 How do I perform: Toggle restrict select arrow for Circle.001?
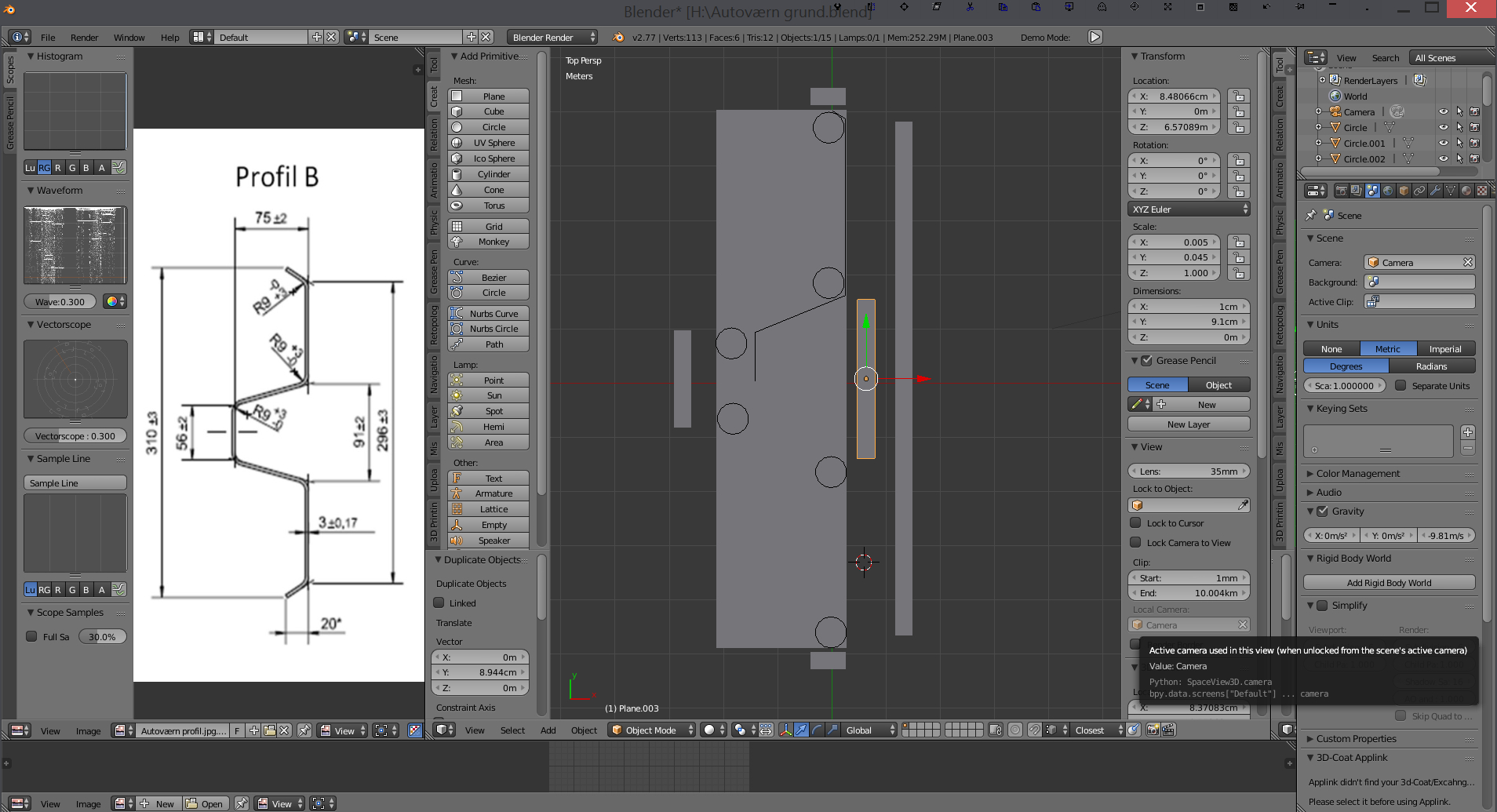[1459, 143]
